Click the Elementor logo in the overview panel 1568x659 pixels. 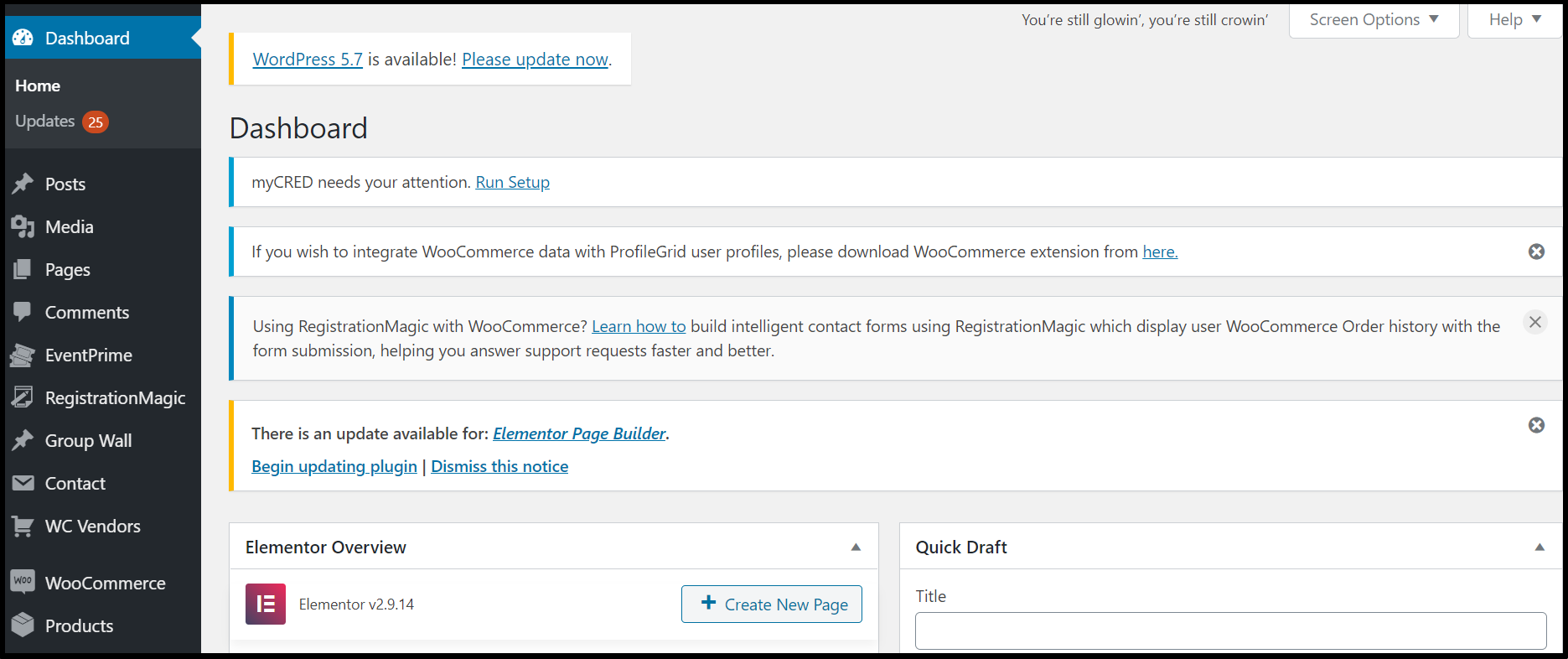(265, 604)
